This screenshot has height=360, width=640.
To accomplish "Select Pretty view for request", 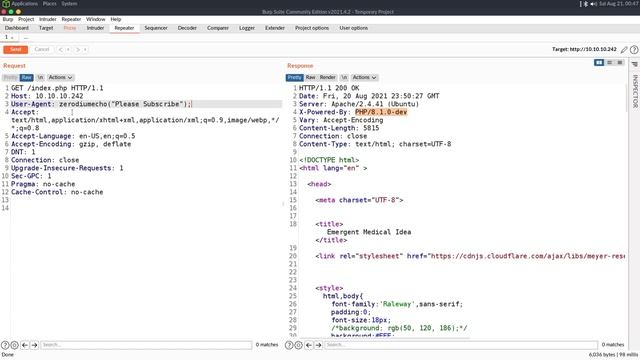I will (10, 78).
